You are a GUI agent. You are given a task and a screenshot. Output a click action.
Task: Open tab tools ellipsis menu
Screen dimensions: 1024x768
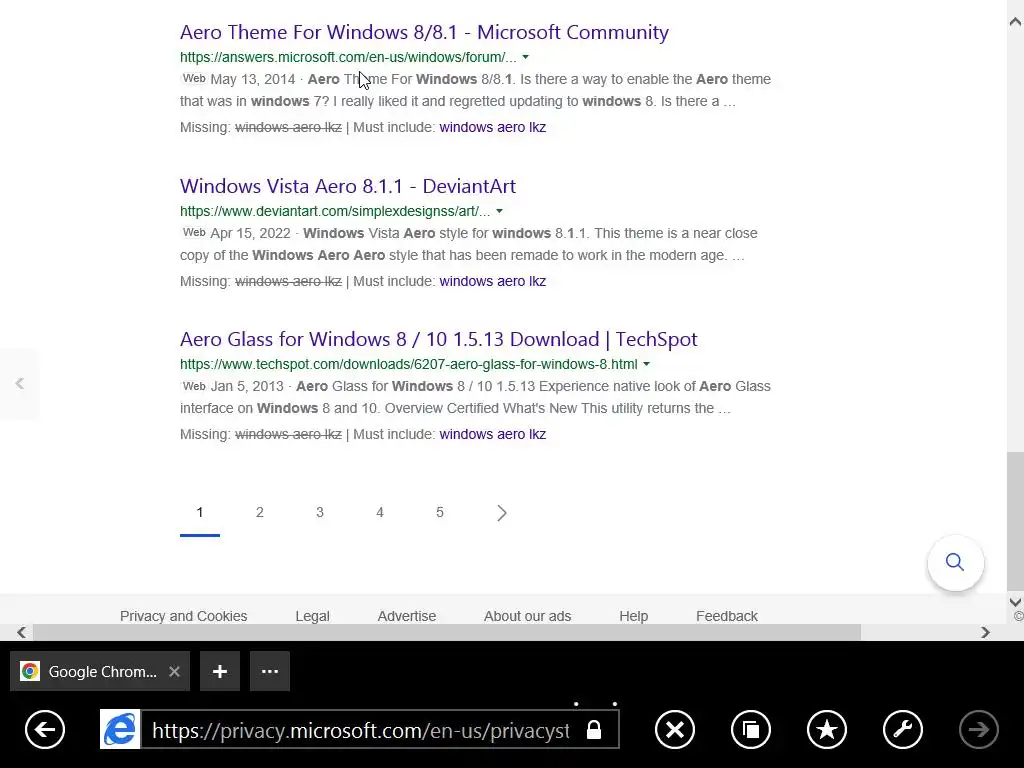pos(270,671)
